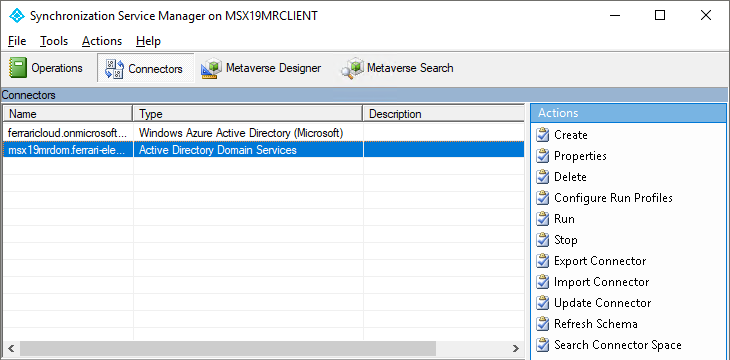The image size is (730, 360).
Task: Click the icon beside Search Connector Space
Action: point(543,345)
